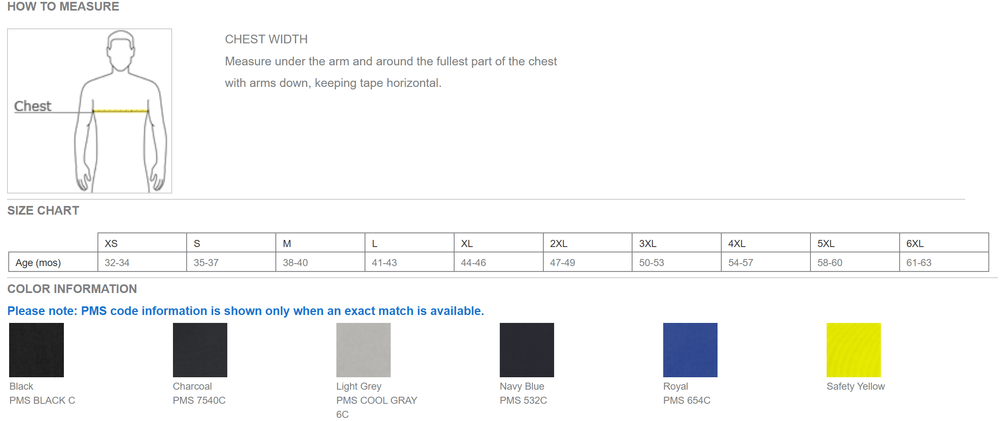Click the Chest label in the diagram
The height and width of the screenshot is (421, 1000).
point(33,106)
